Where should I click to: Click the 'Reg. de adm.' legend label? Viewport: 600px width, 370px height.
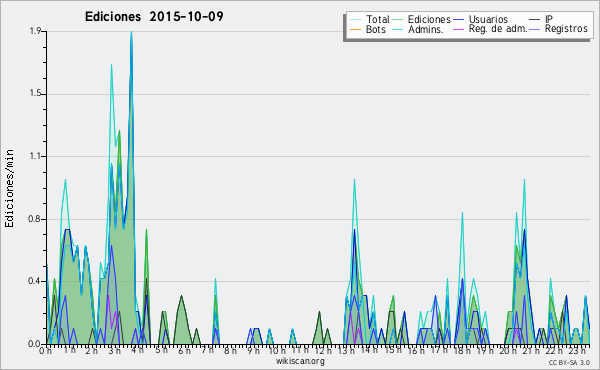pos(498,29)
